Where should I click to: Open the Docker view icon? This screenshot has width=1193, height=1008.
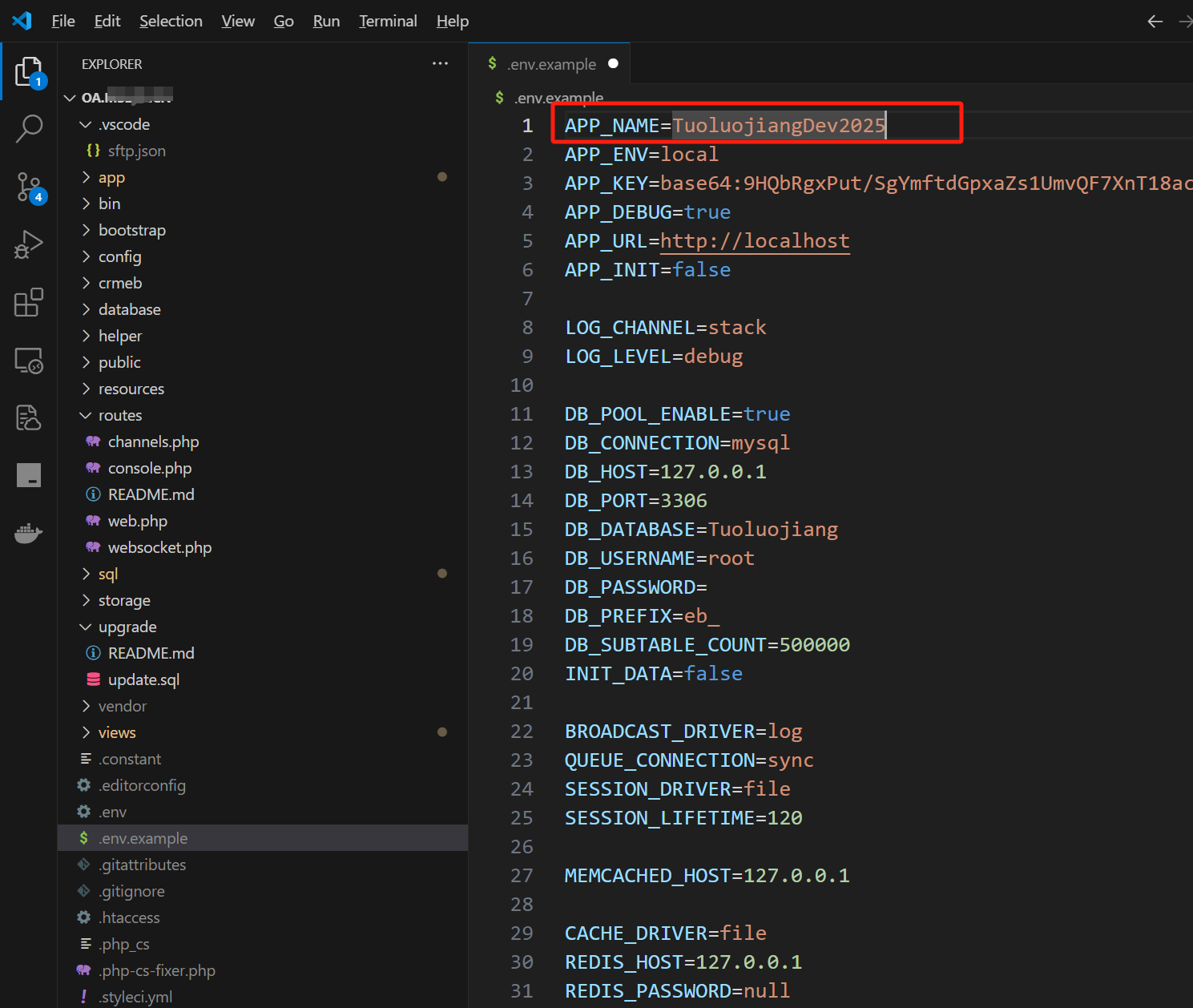point(29,533)
